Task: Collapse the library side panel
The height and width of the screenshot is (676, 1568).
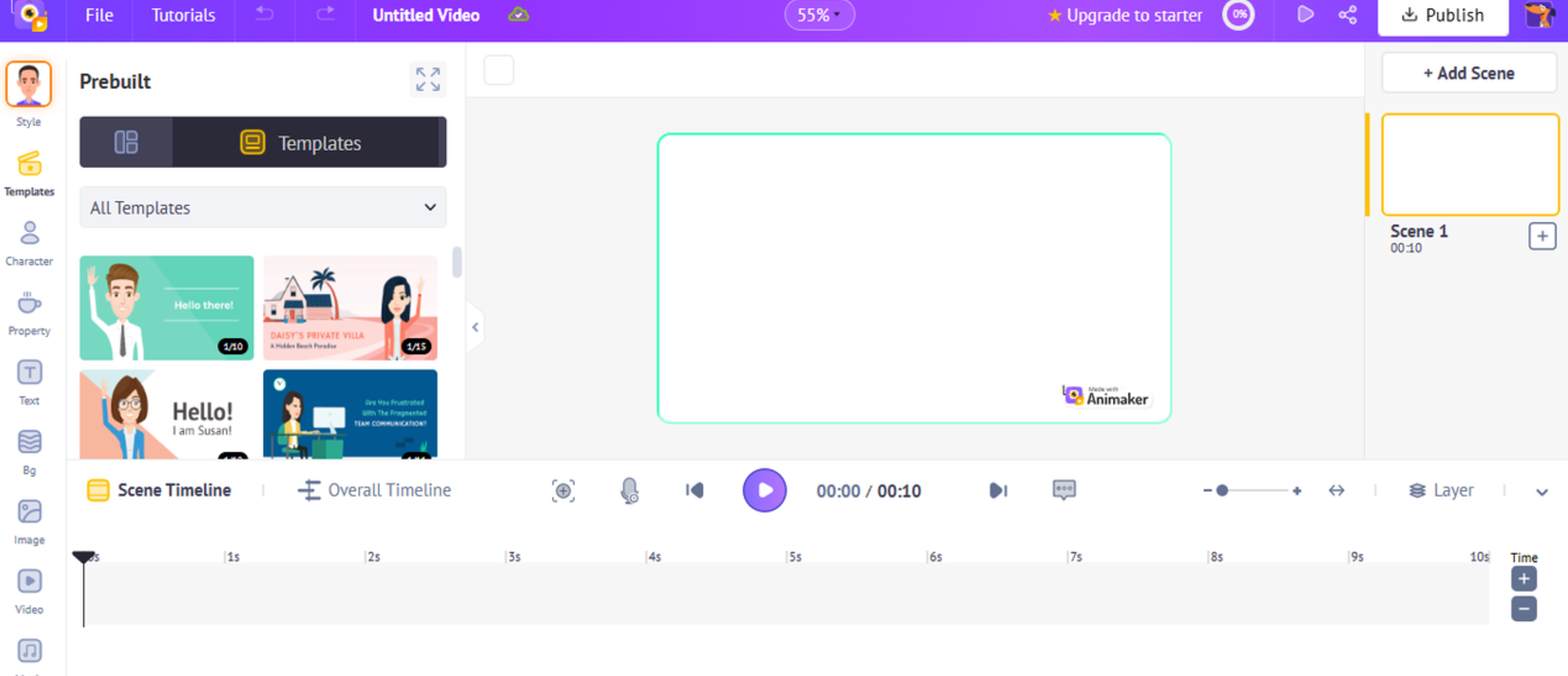Action: (x=475, y=327)
